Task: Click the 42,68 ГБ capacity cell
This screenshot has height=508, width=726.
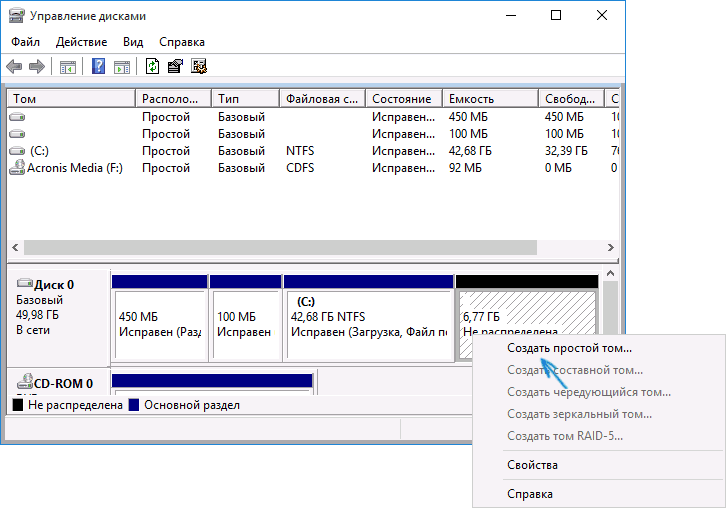Action: 470,151
